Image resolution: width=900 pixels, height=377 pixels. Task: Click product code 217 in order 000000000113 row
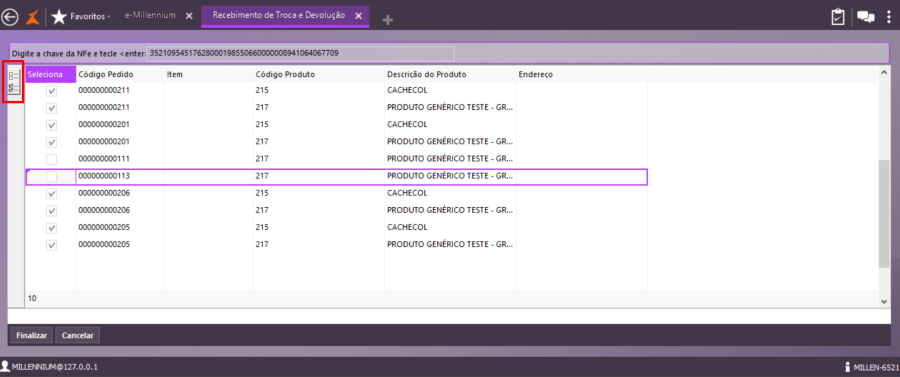click(262, 176)
